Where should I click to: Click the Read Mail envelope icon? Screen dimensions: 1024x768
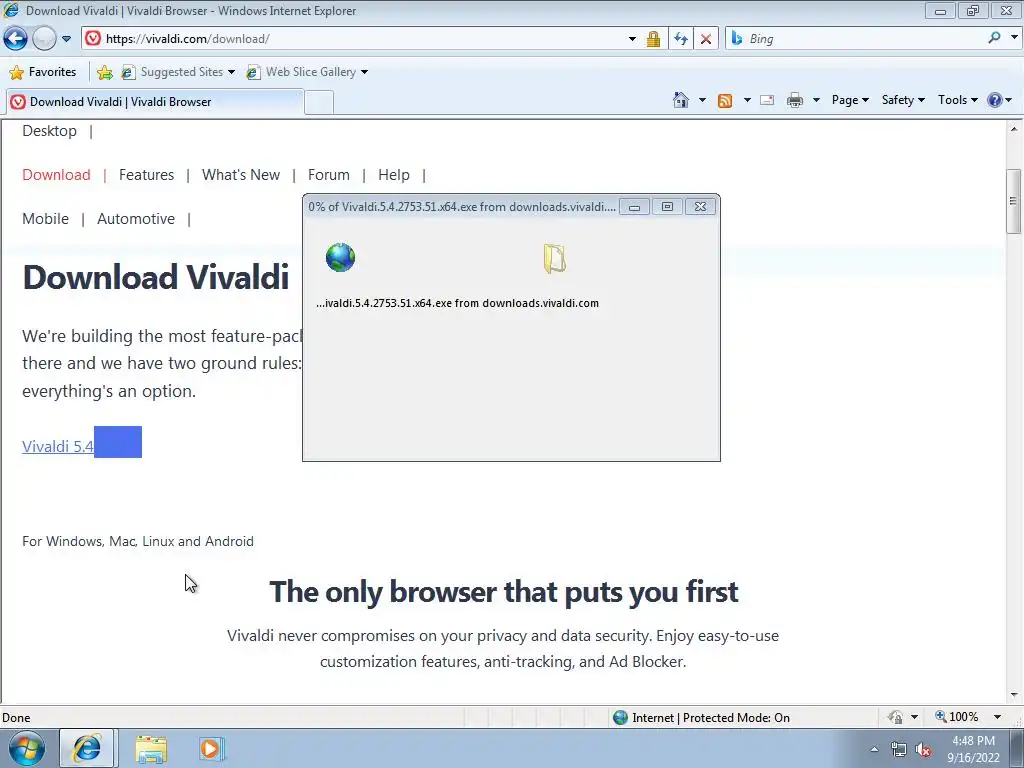tap(767, 100)
